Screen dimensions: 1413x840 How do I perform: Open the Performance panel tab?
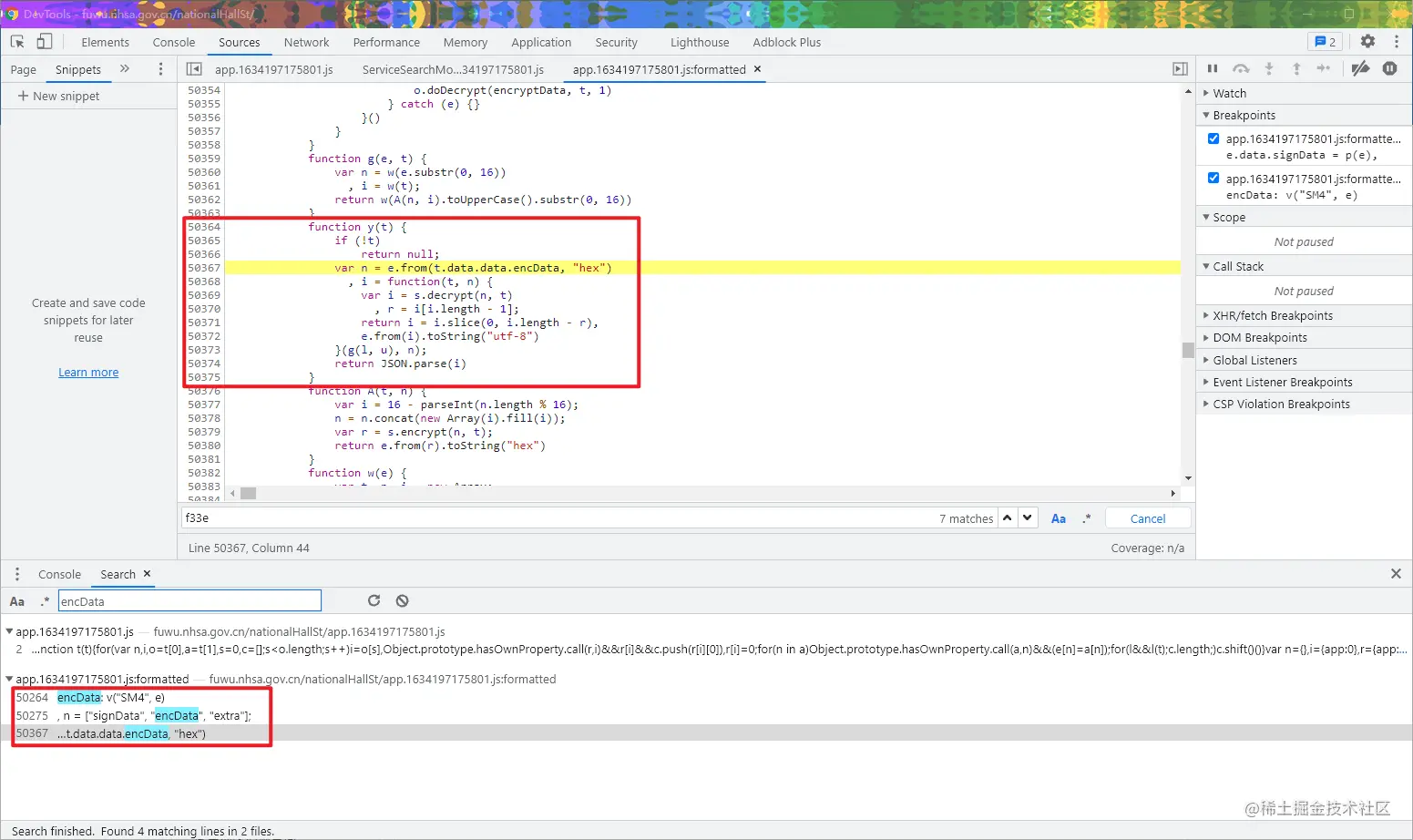[x=386, y=42]
